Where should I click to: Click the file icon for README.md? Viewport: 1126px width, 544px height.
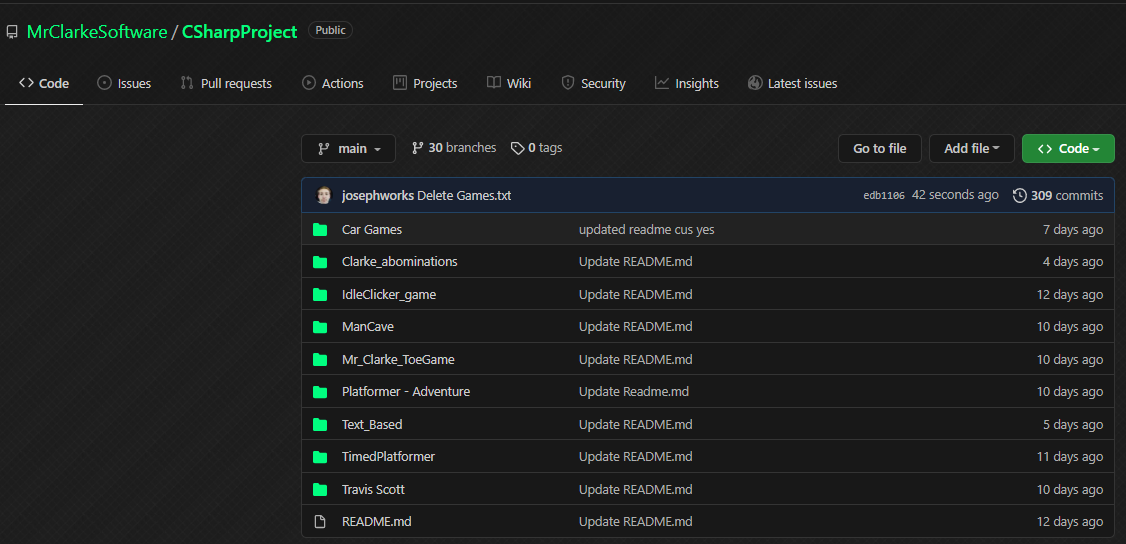[320, 522]
